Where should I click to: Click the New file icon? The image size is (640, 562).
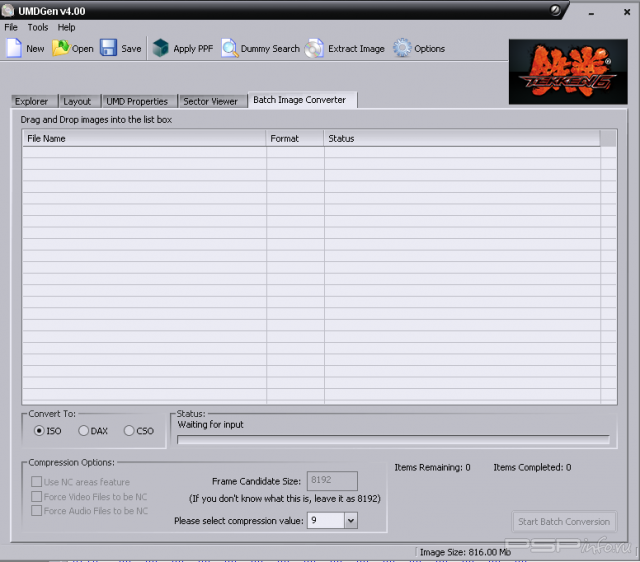pos(14,48)
